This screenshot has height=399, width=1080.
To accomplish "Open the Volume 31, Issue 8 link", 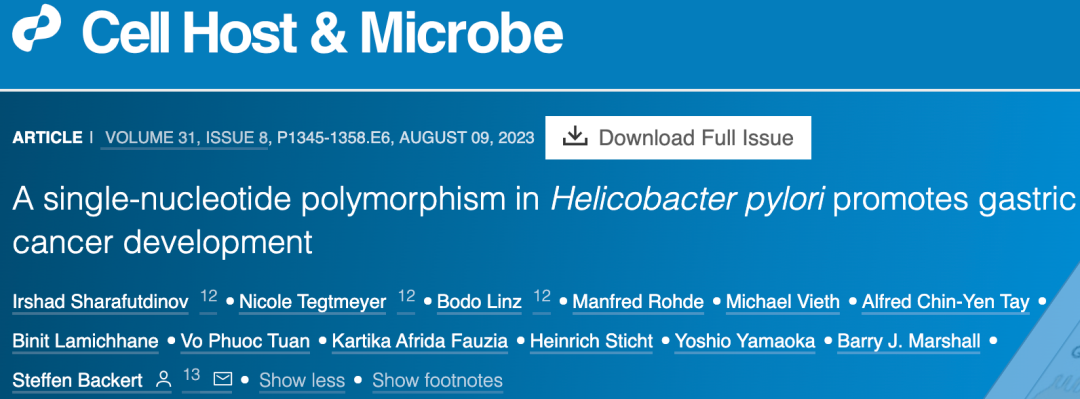I will [185, 138].
